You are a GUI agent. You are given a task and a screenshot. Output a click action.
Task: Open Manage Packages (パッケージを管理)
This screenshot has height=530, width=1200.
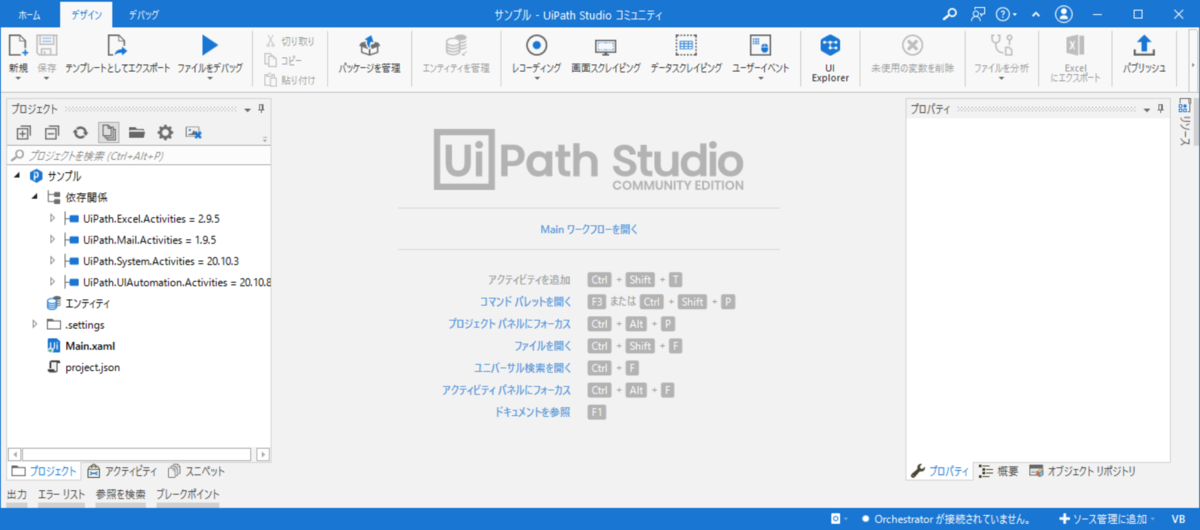coord(369,55)
